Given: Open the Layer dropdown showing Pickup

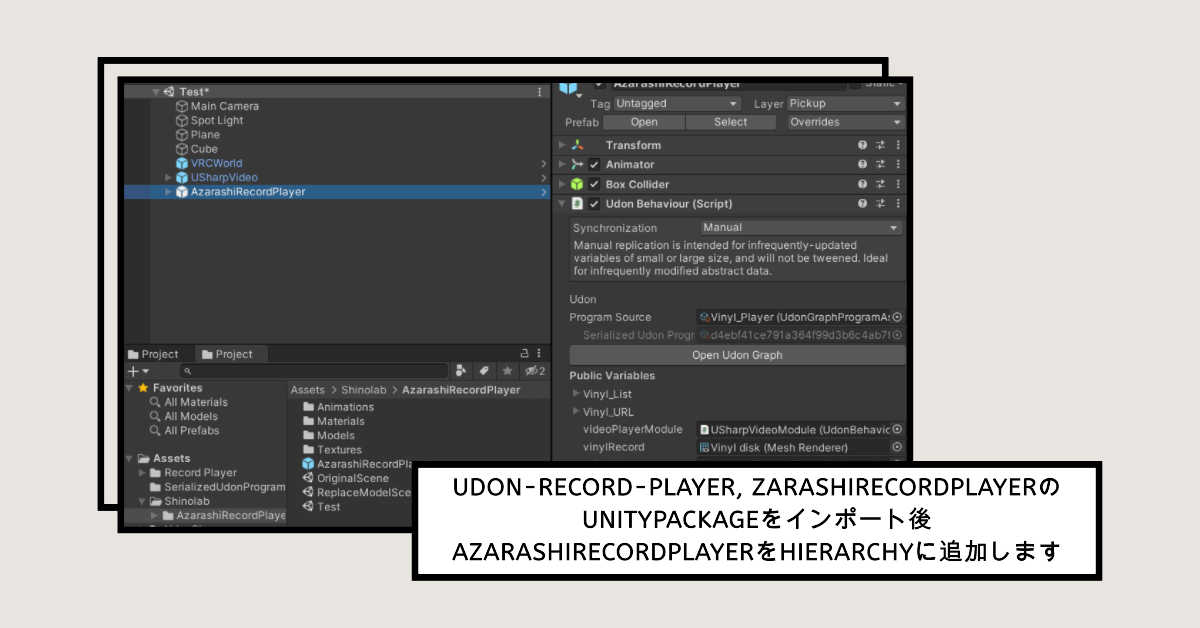Looking at the screenshot, I should (x=845, y=104).
